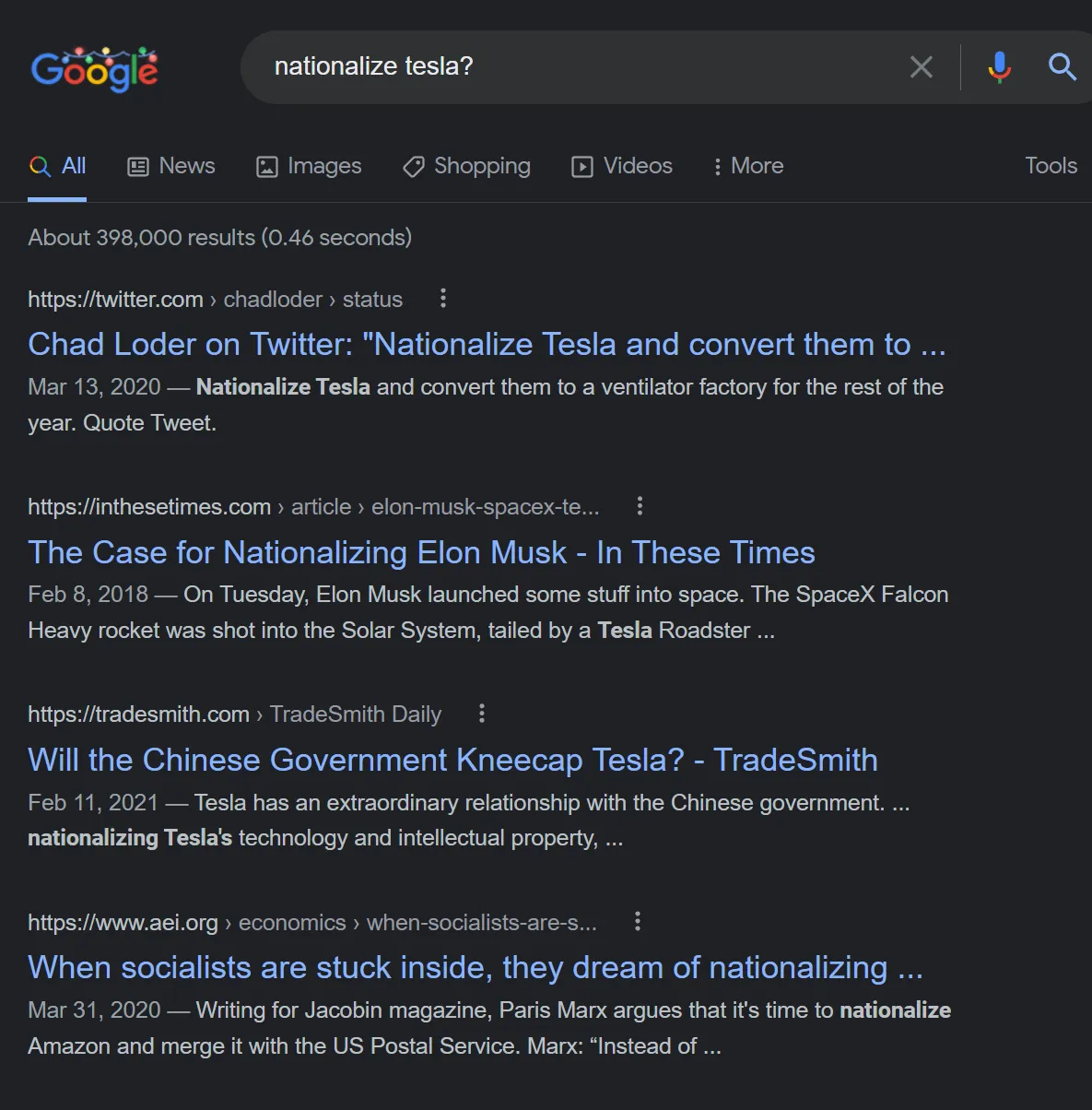Click the "year. Quote Tweet." snippet text
The height and width of the screenshot is (1110, 1092).
click(122, 423)
